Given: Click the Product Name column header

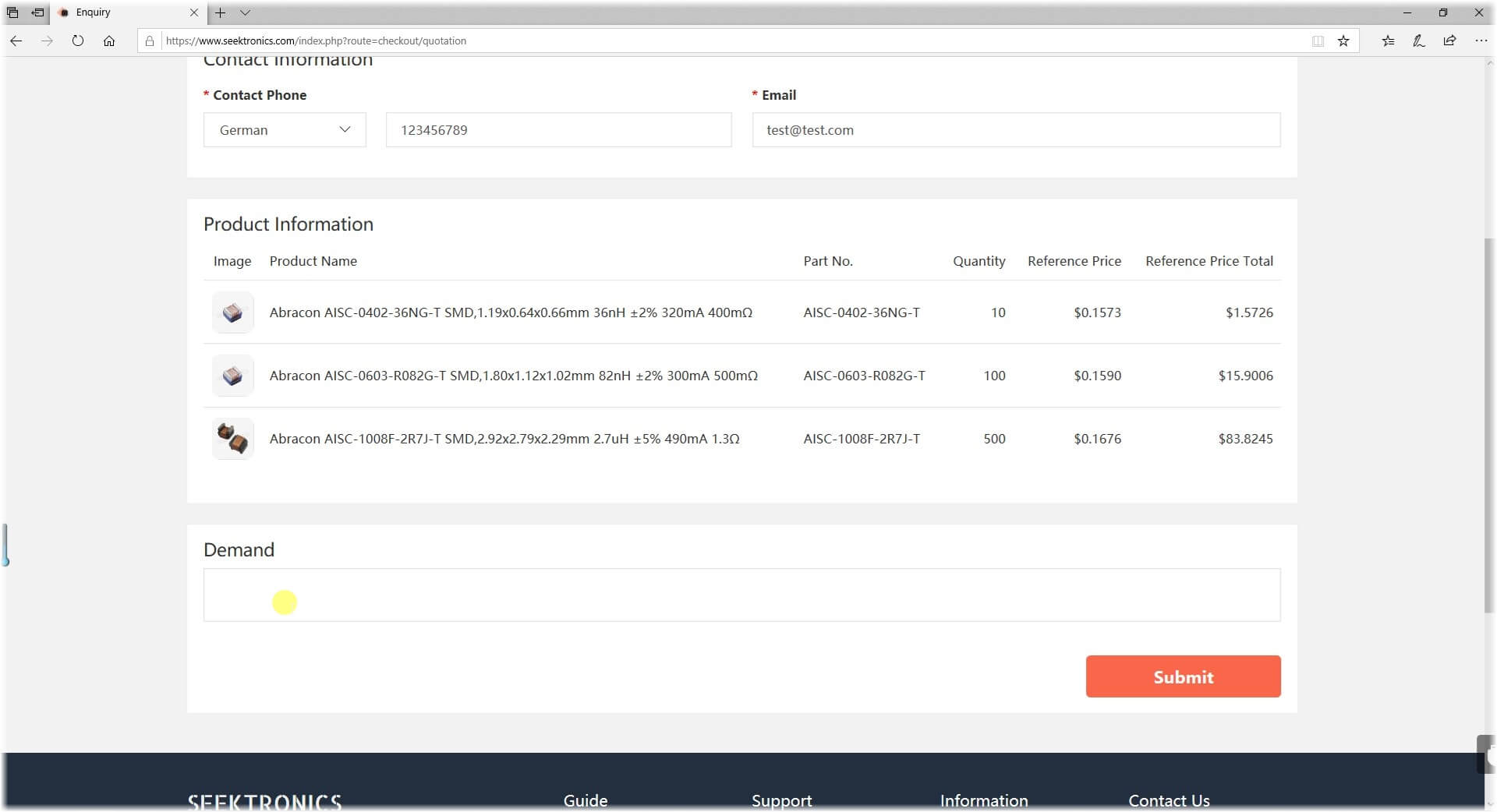Looking at the screenshot, I should [x=313, y=261].
